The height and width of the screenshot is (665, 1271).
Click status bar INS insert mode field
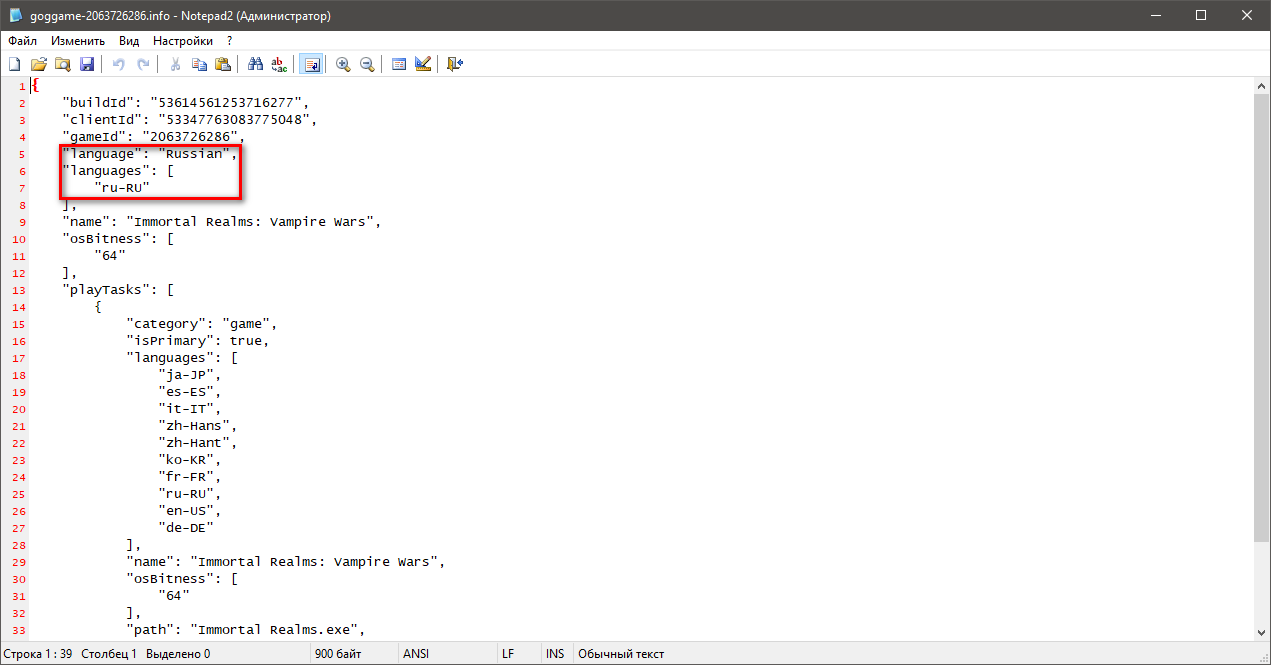pyautogui.click(x=555, y=654)
